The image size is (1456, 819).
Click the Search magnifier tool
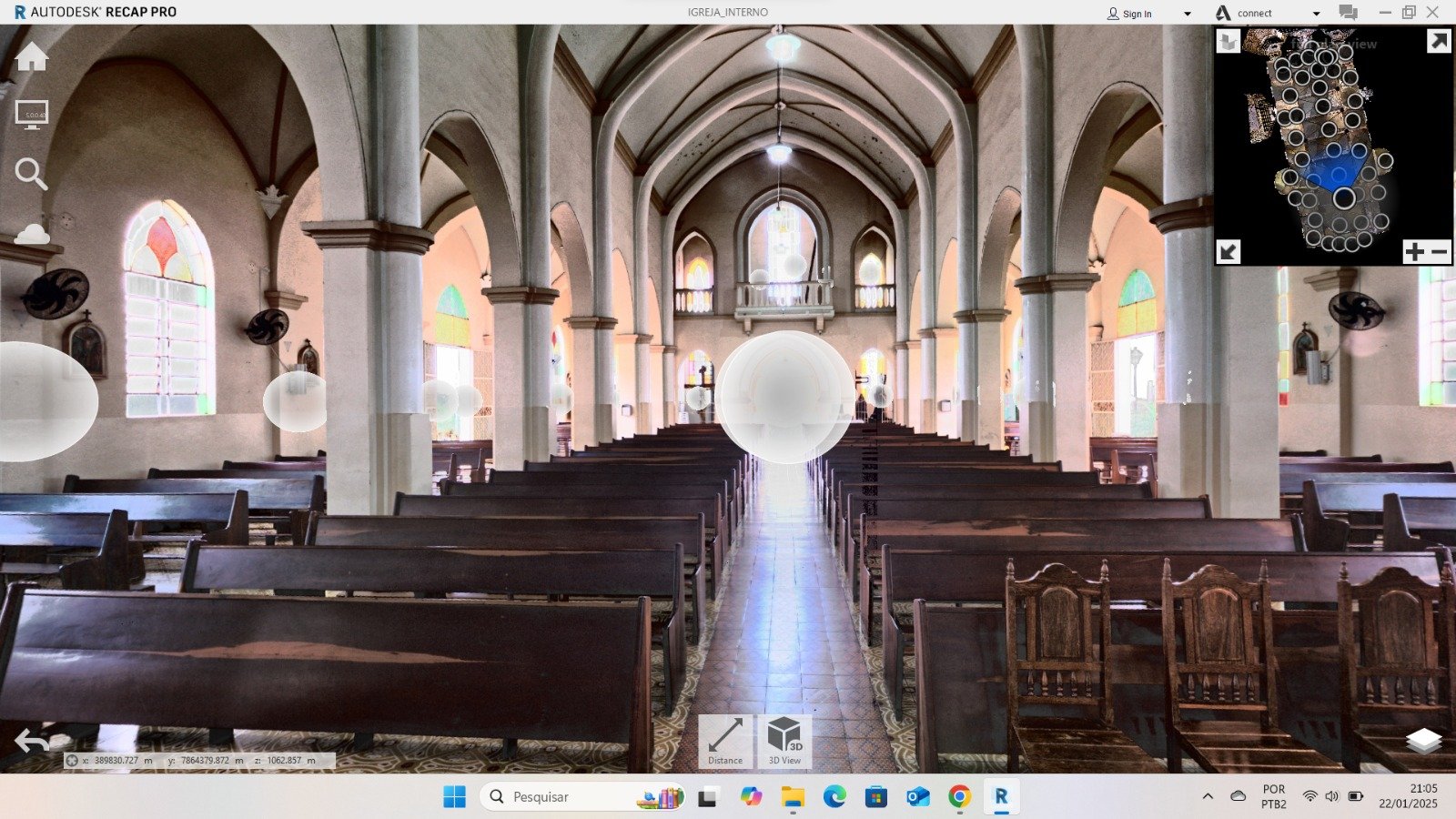click(x=31, y=174)
